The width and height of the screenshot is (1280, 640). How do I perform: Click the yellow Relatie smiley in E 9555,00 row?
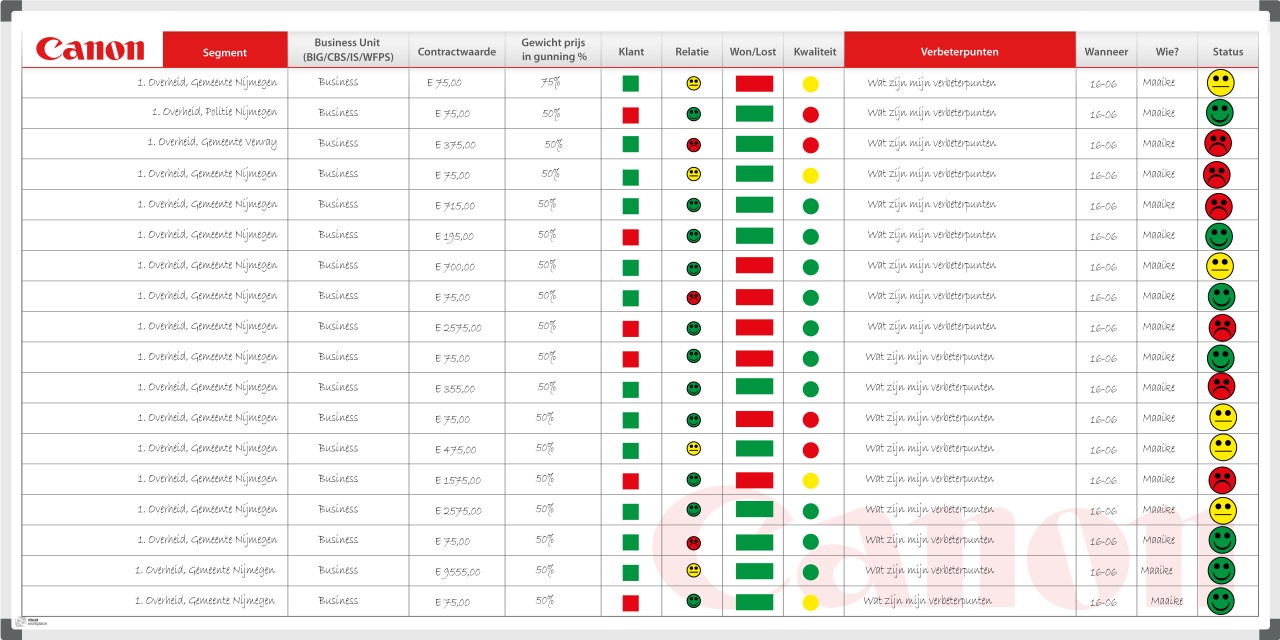pos(694,570)
